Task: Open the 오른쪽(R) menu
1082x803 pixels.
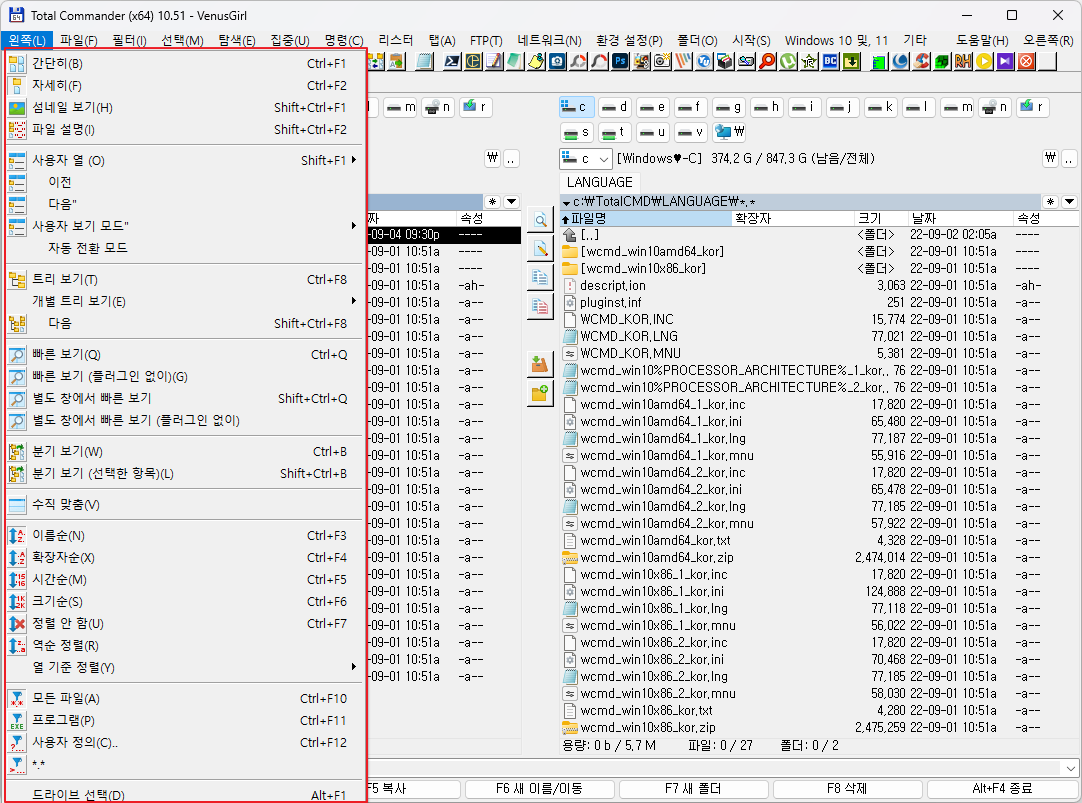Action: [1047, 40]
